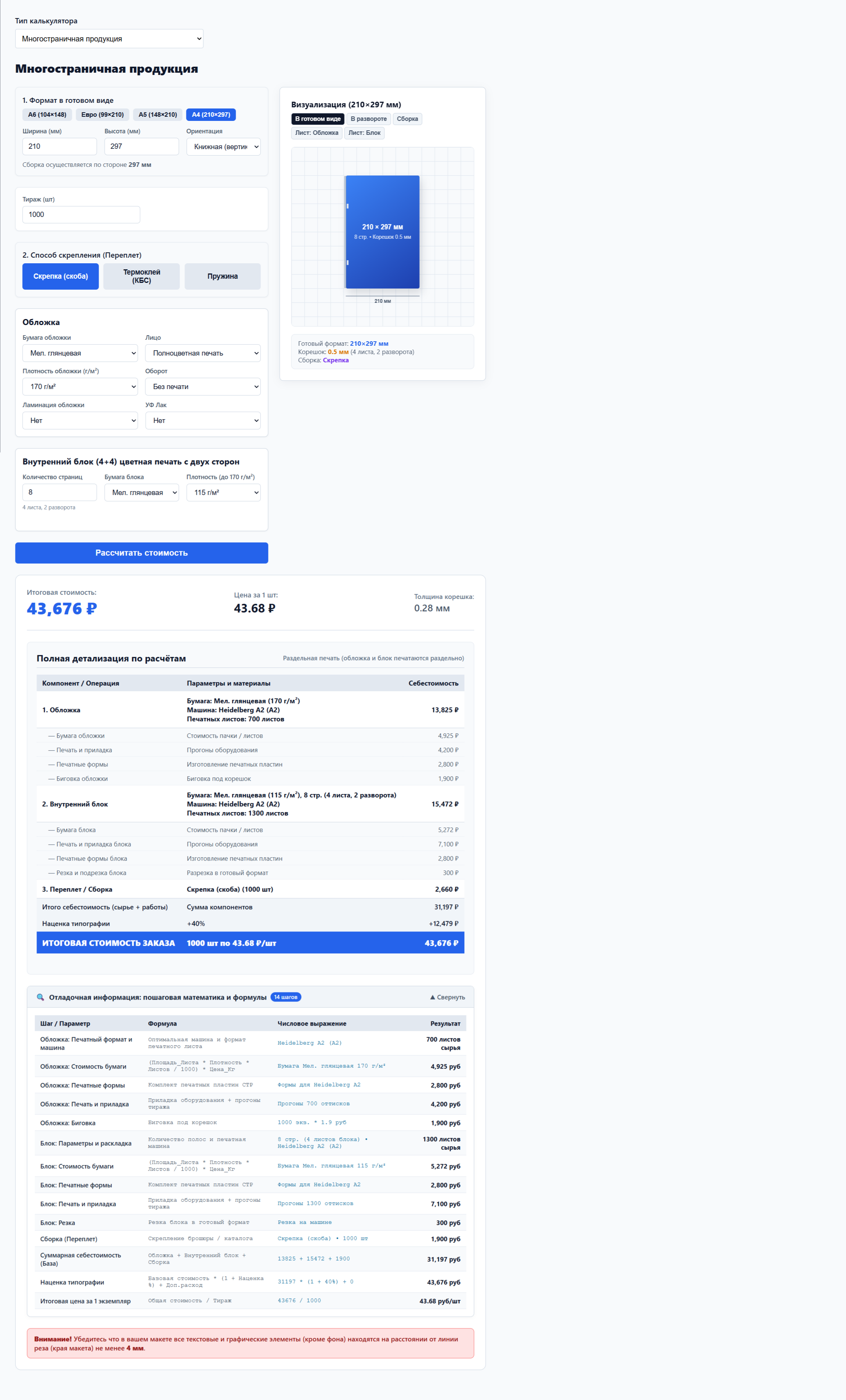Open the 'Ориентация' orientation dropdown
The width and height of the screenshot is (846, 1400).
(223, 147)
